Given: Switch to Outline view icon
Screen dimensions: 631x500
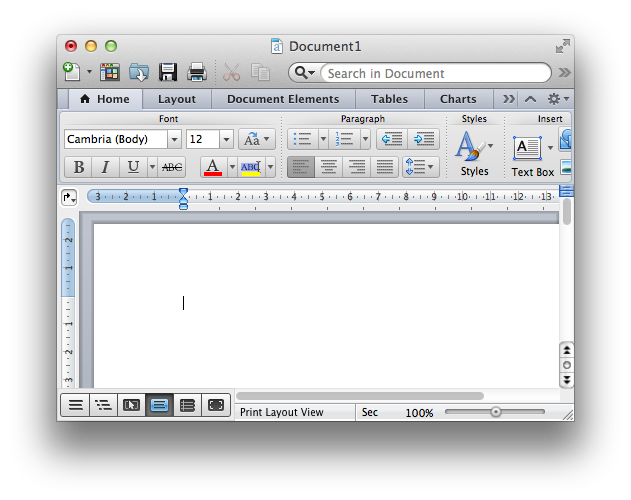Looking at the screenshot, I should [x=103, y=405].
